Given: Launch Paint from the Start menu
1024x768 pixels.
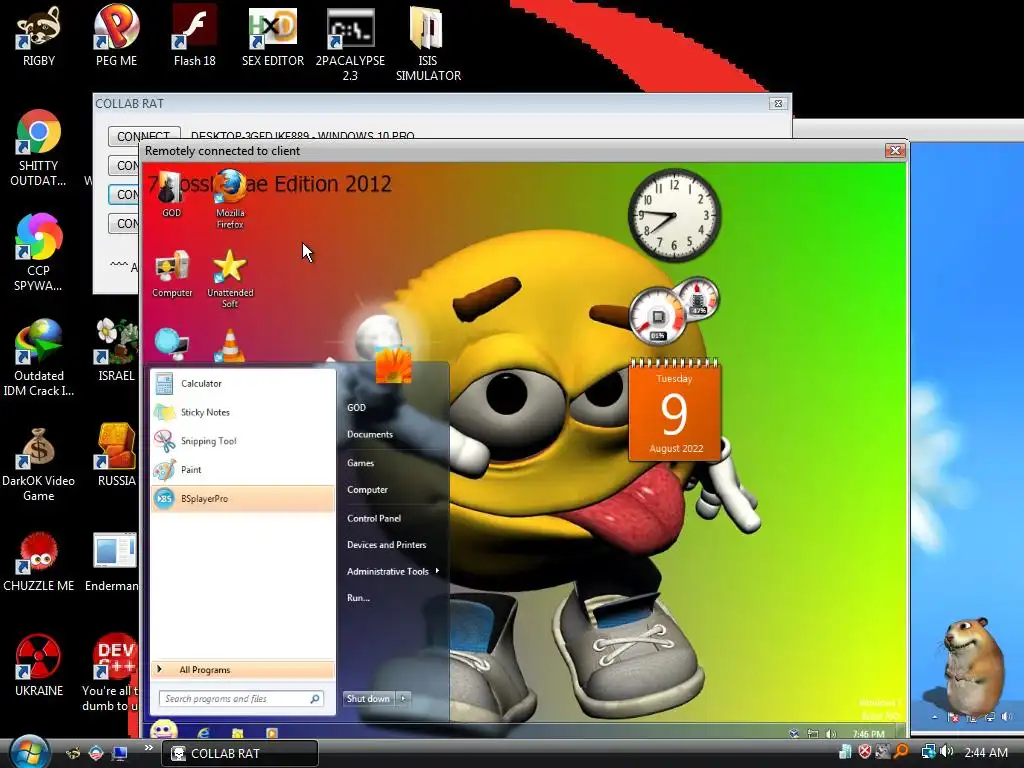Looking at the screenshot, I should point(242,470).
